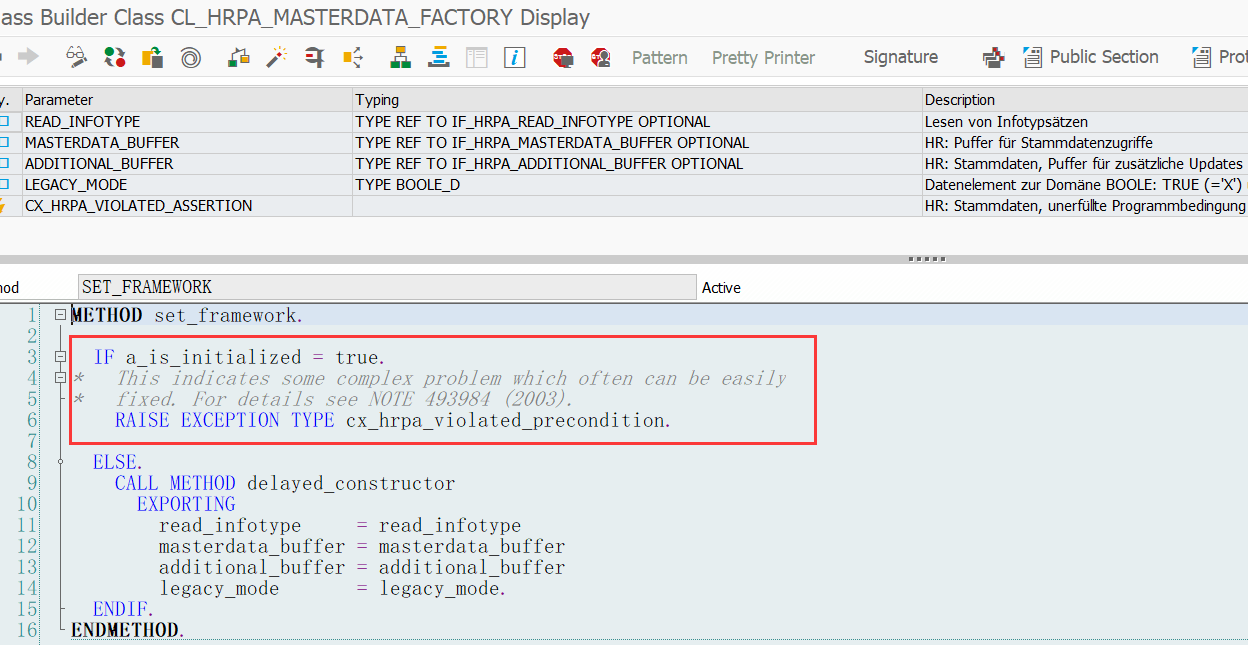Click the Pattern button
The width and height of the screenshot is (1248, 645).
(x=660, y=58)
